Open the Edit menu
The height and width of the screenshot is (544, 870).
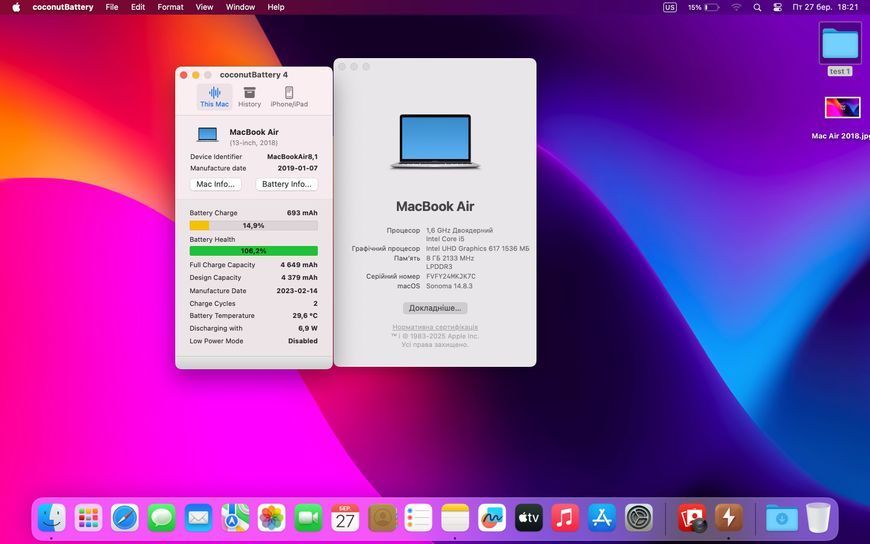(138, 7)
